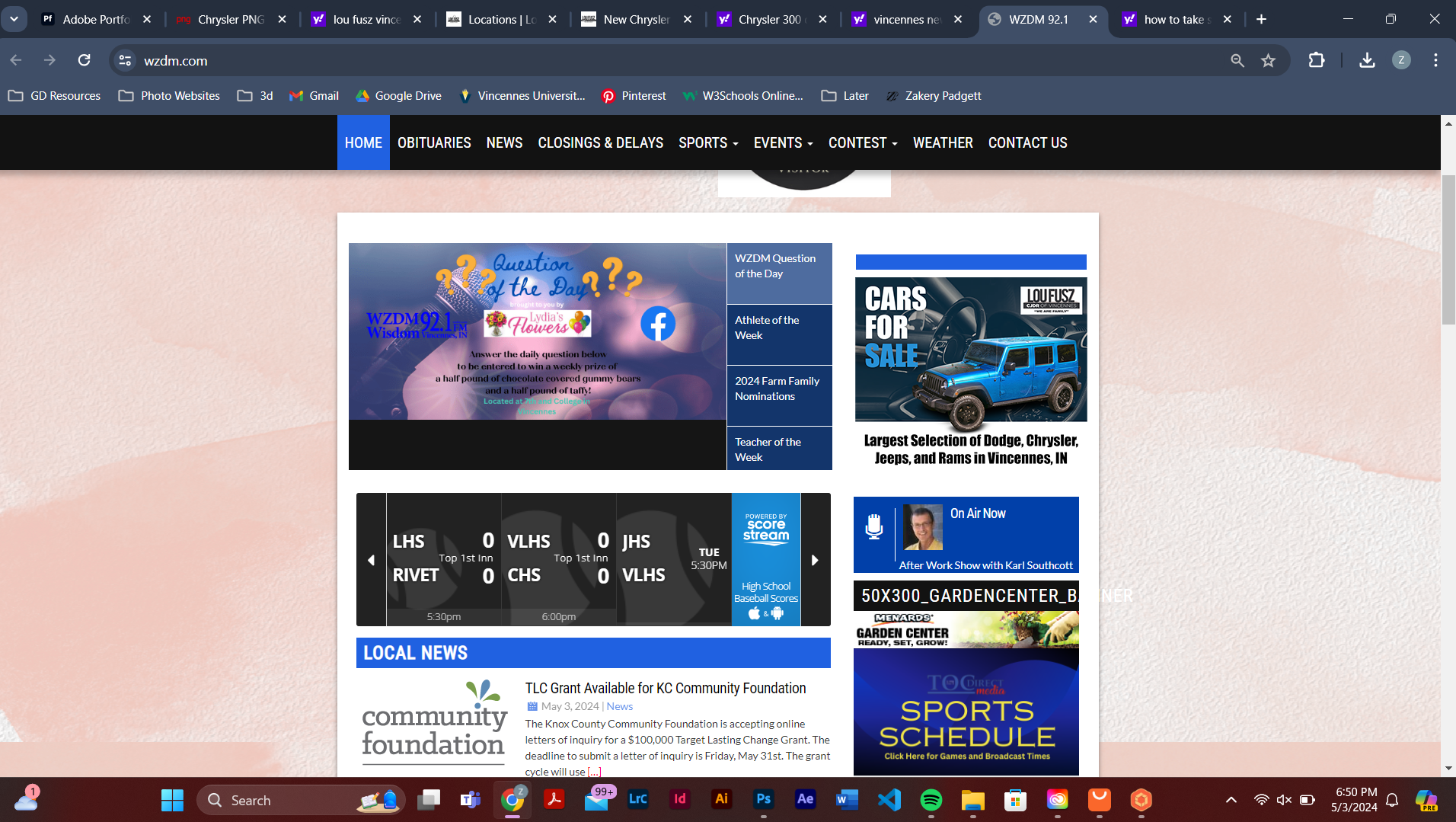Expand the EVENTS dropdown menu
This screenshot has height=822, width=1456.
click(x=784, y=142)
